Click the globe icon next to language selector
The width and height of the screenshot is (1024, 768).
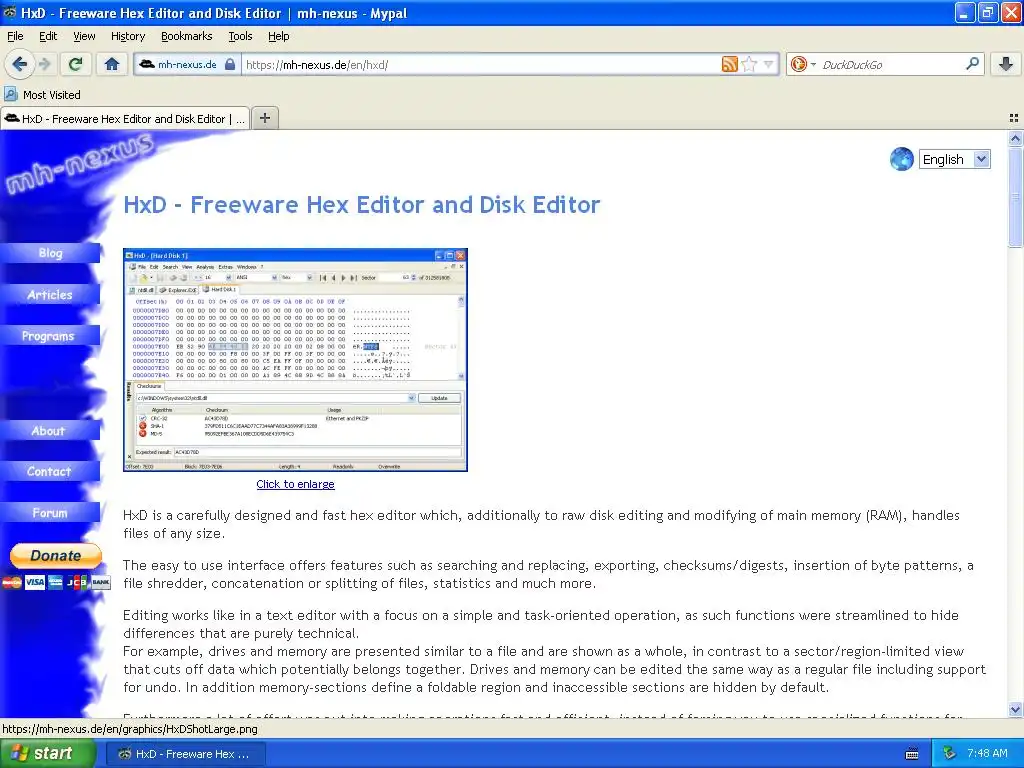click(901, 159)
